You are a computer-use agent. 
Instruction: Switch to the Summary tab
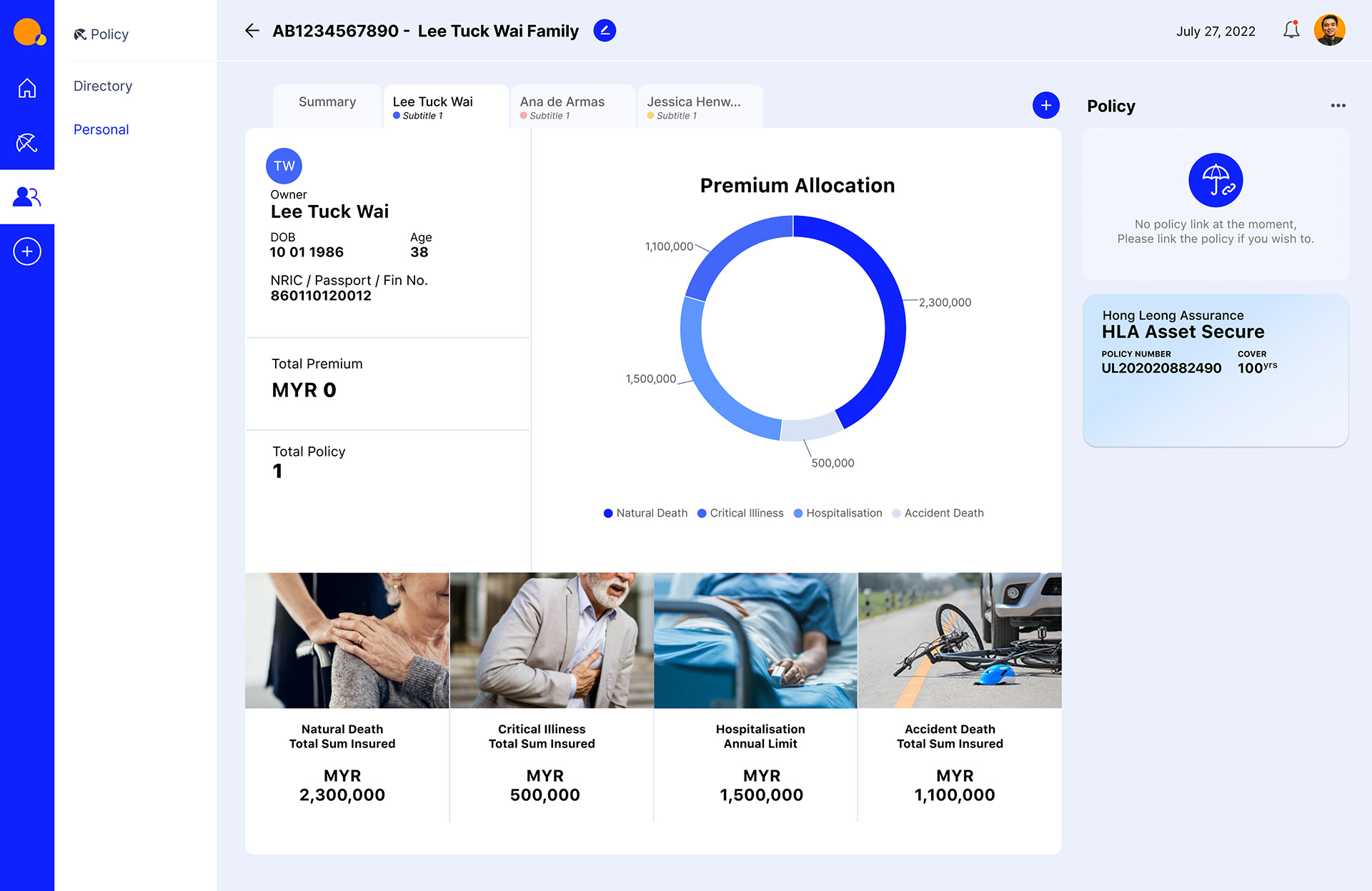pyautogui.click(x=327, y=102)
